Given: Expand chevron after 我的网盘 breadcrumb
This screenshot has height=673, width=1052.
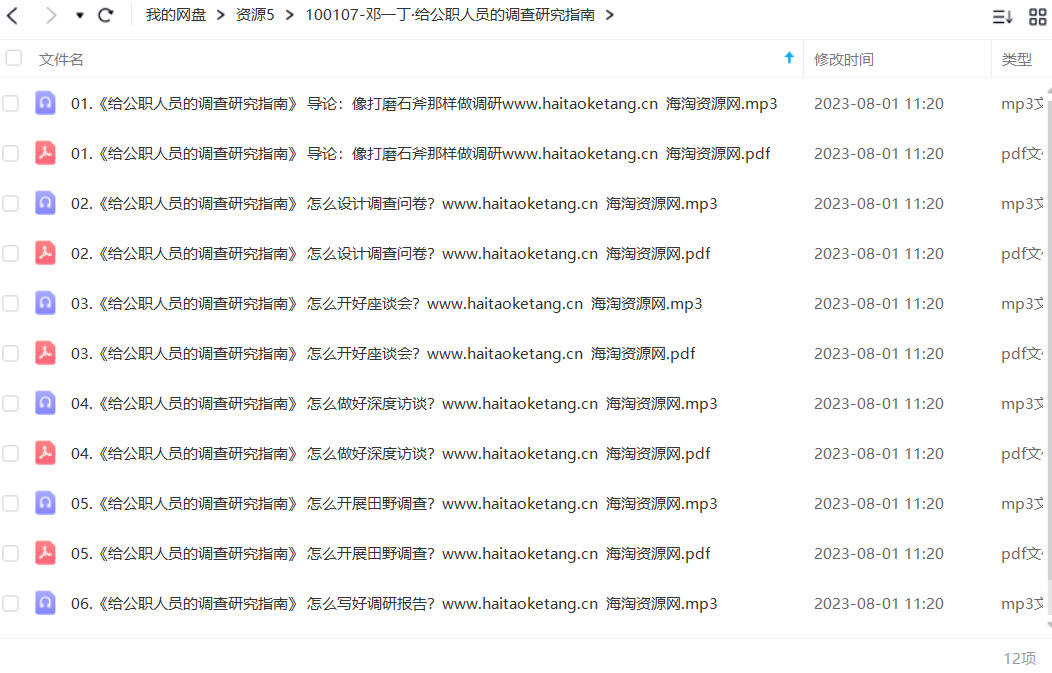Looking at the screenshot, I should tap(220, 15).
